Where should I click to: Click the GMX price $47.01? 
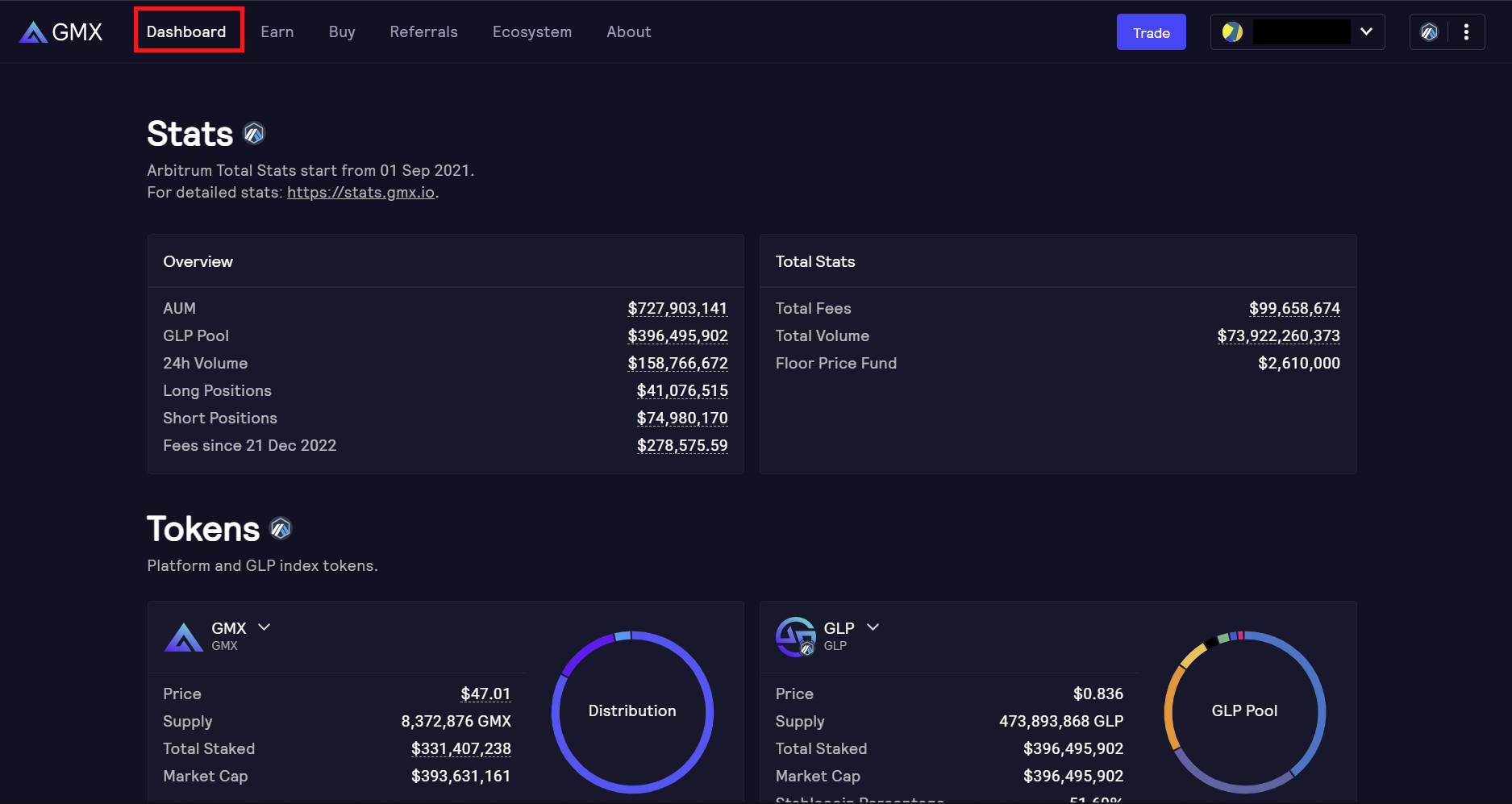point(485,694)
